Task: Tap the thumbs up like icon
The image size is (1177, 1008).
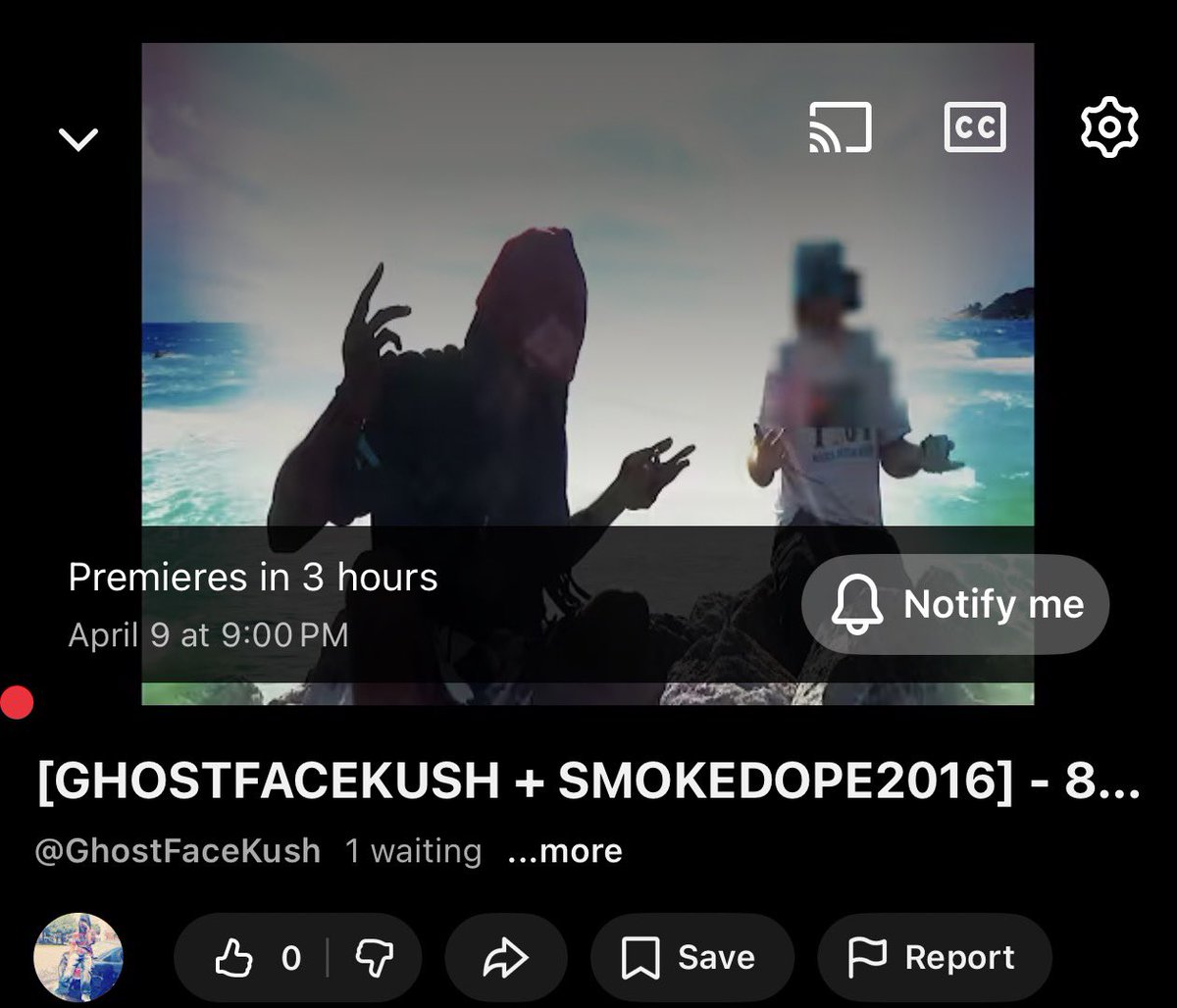Action: click(x=235, y=956)
